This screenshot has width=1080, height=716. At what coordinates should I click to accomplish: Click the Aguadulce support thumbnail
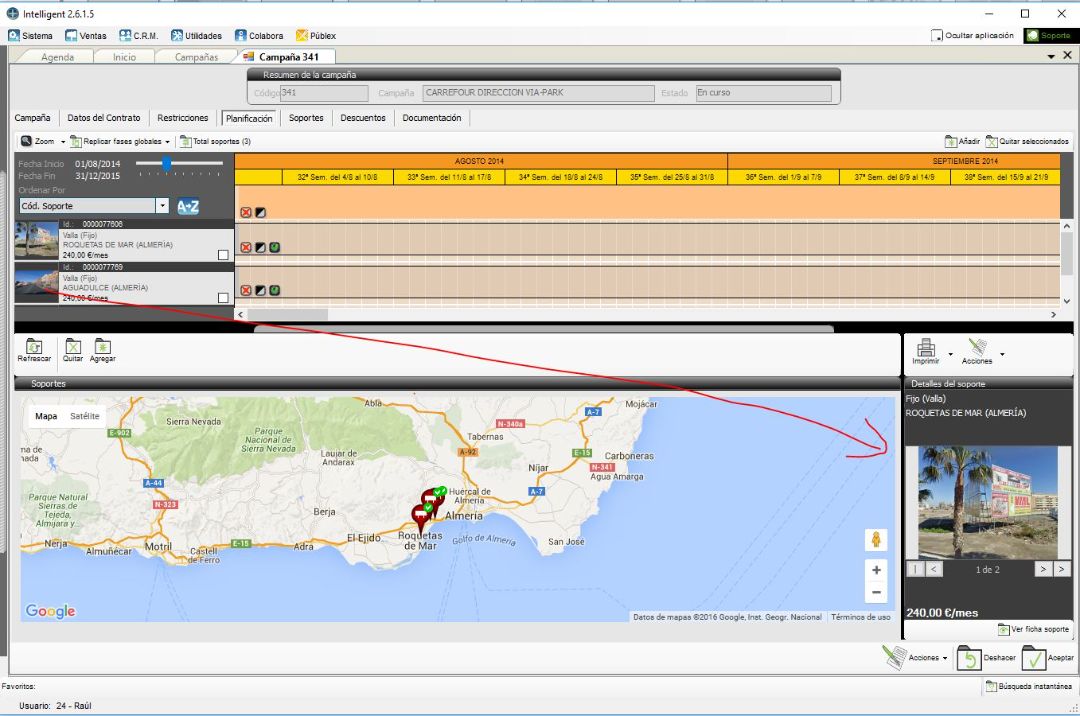pyautogui.click(x=36, y=283)
